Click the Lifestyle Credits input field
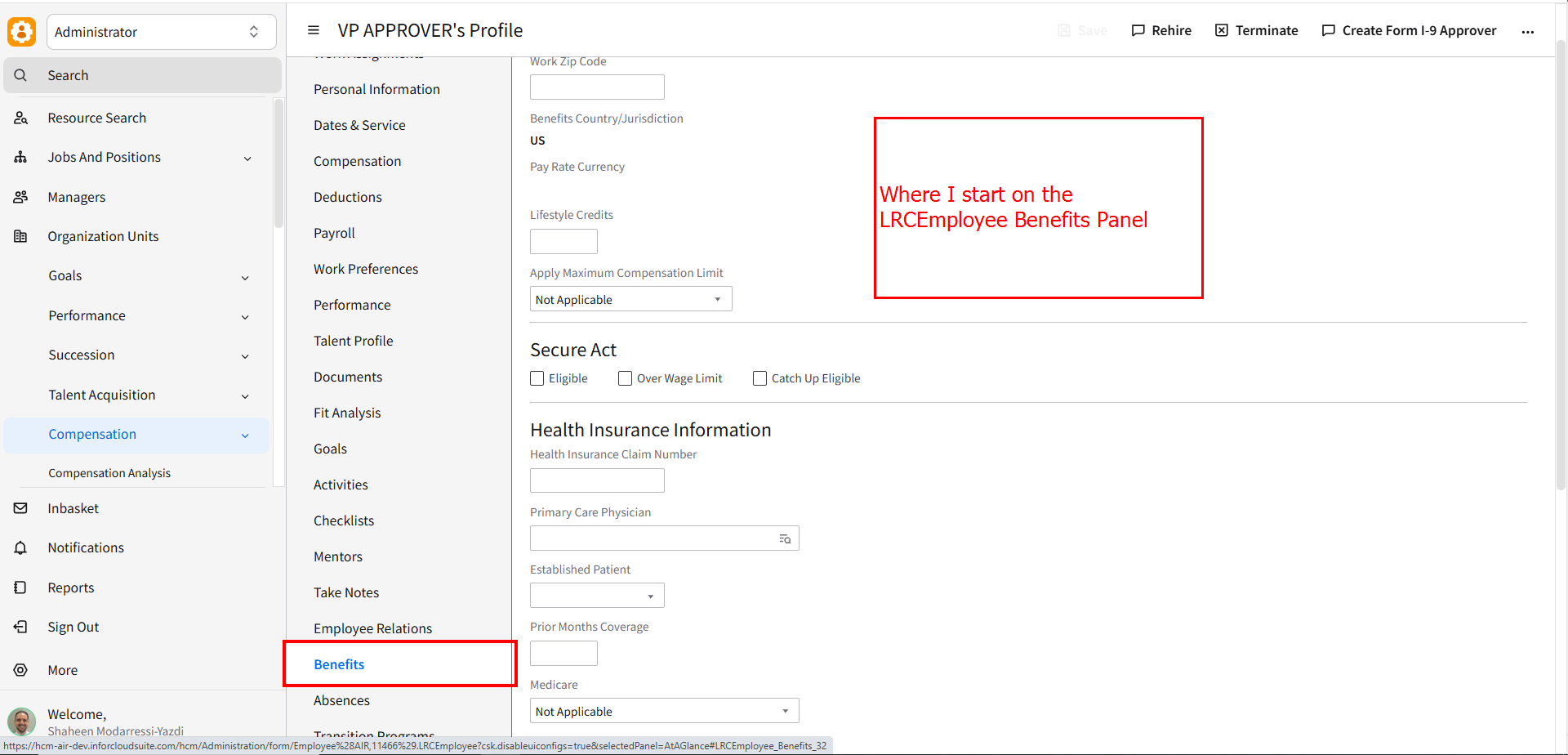The width and height of the screenshot is (1568, 755). (563, 241)
